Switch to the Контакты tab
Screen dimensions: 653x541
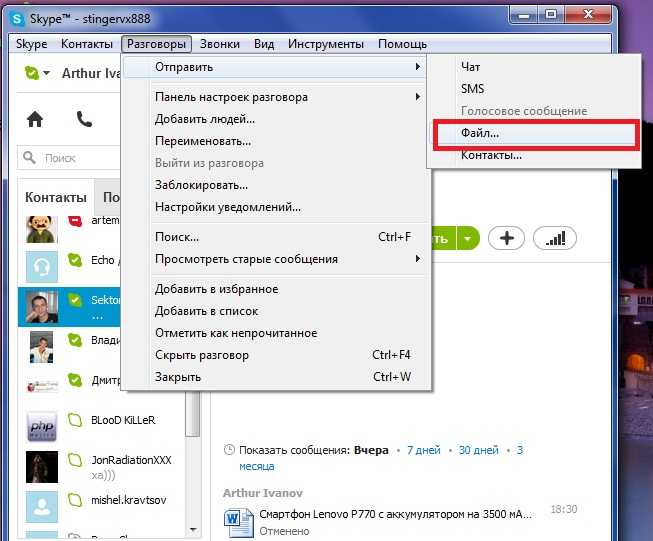point(56,197)
